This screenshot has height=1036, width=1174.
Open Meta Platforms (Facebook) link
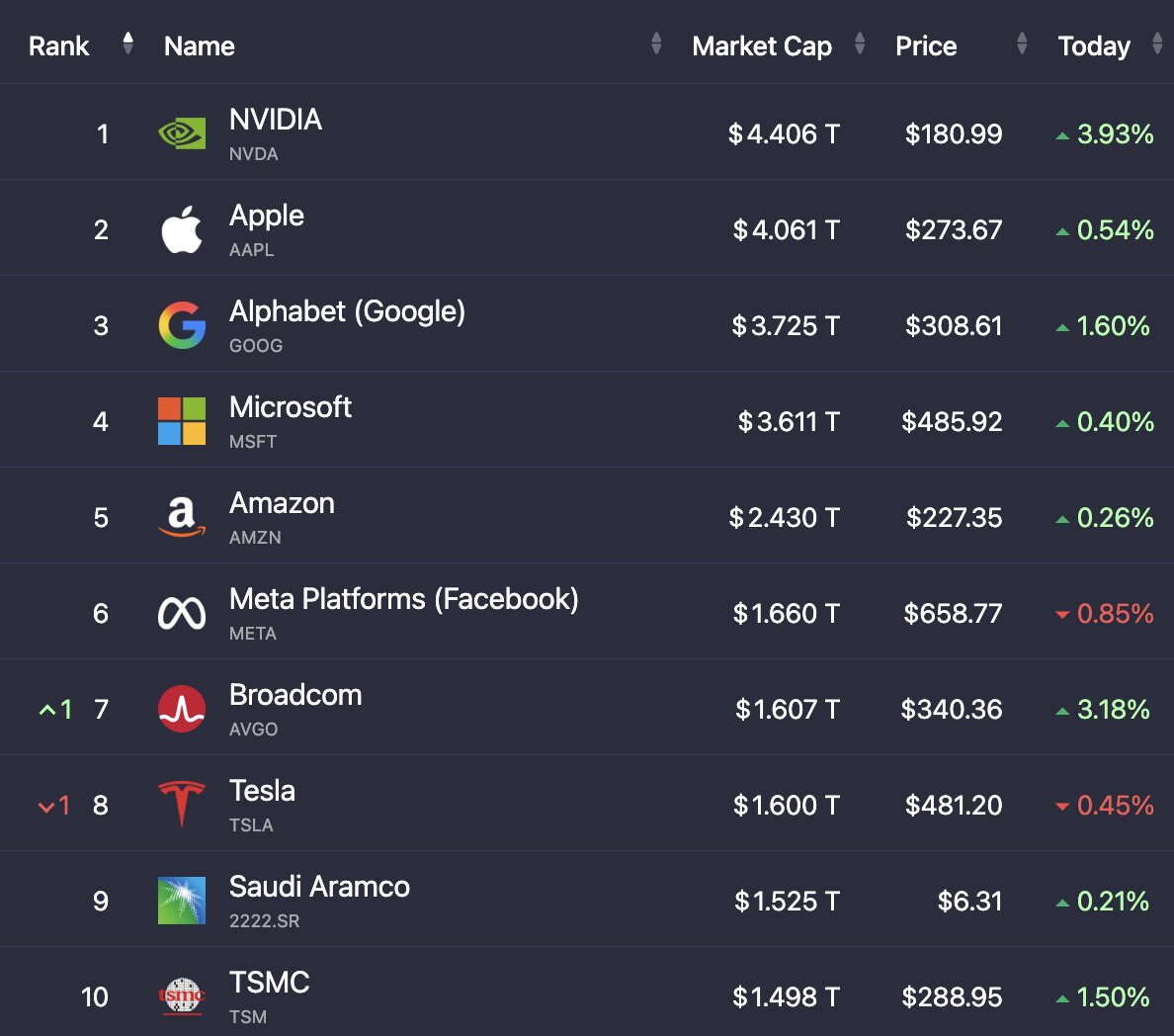coord(403,599)
